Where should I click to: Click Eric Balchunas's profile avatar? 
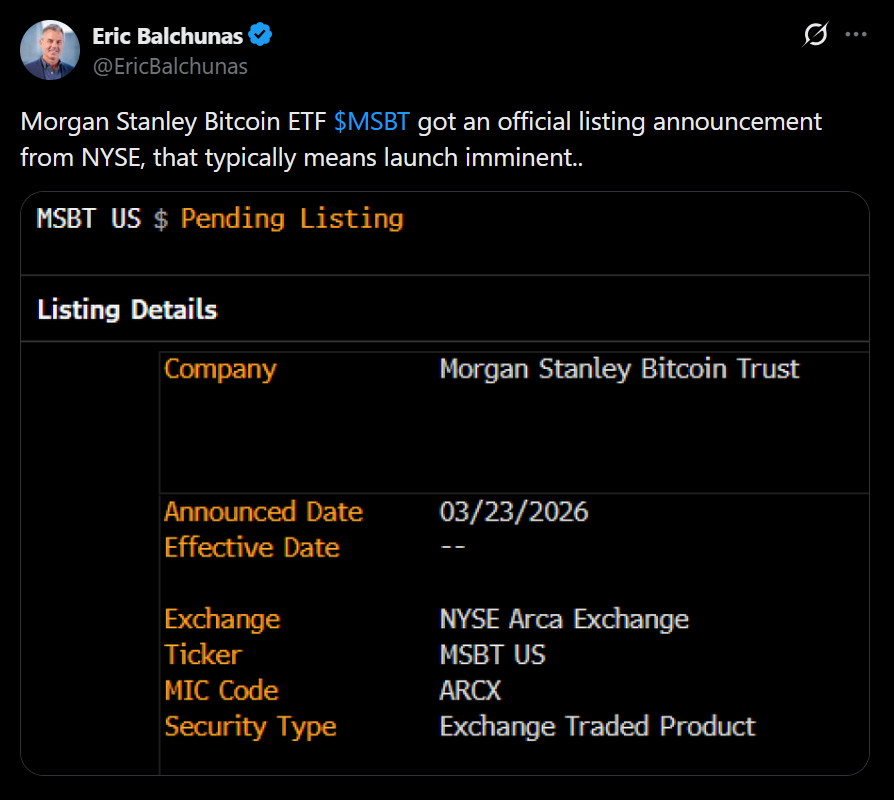point(50,50)
